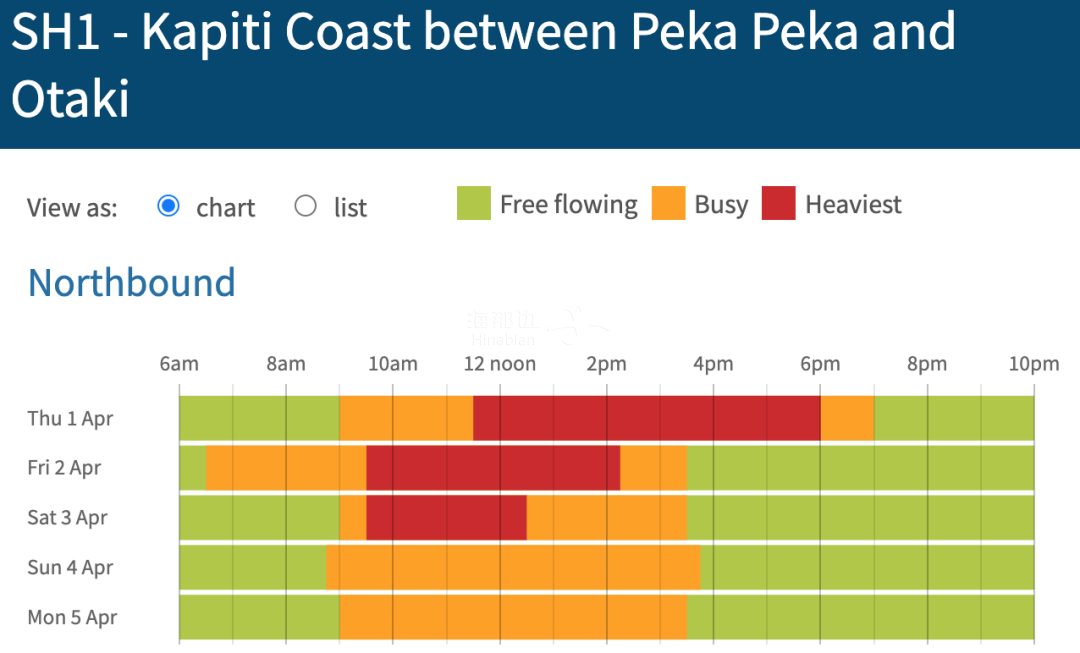The height and width of the screenshot is (653, 1080).
Task: Click the Free flowing green legend swatch
Action: (474, 203)
